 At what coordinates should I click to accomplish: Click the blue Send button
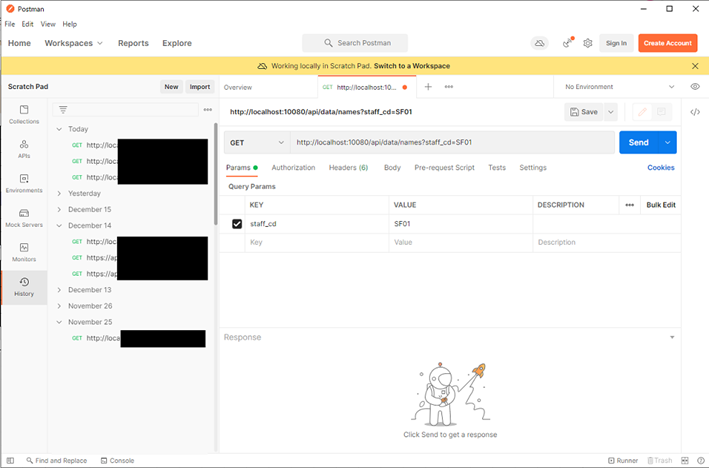(x=639, y=143)
